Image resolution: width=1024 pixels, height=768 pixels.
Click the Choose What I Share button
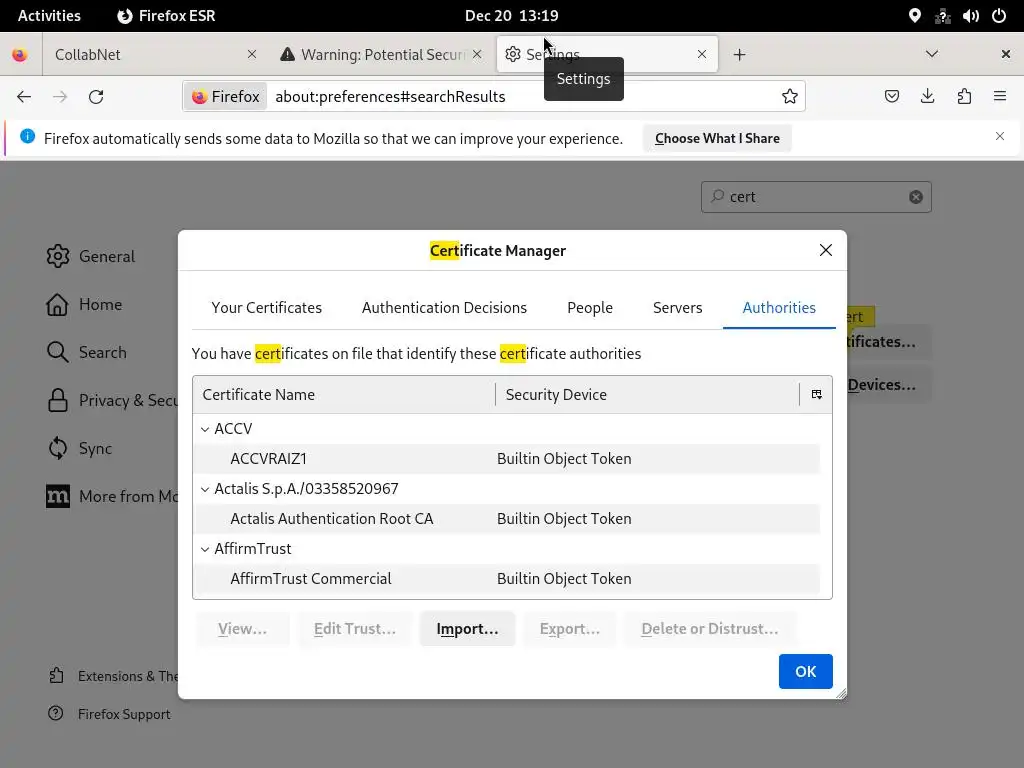(717, 138)
